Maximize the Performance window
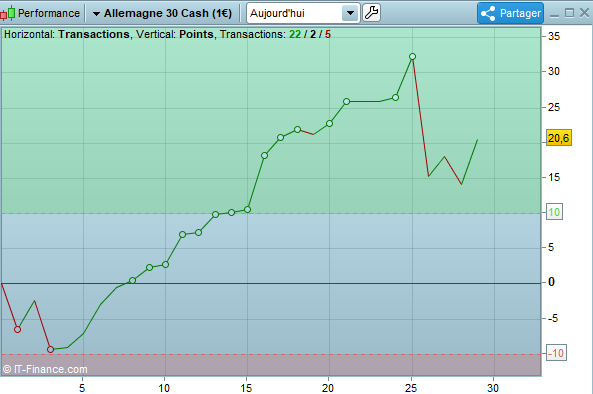This screenshot has height=394, width=593. (569, 13)
